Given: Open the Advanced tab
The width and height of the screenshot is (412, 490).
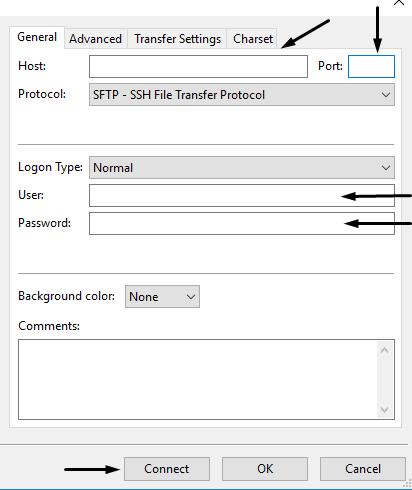Looking at the screenshot, I should (95, 39).
